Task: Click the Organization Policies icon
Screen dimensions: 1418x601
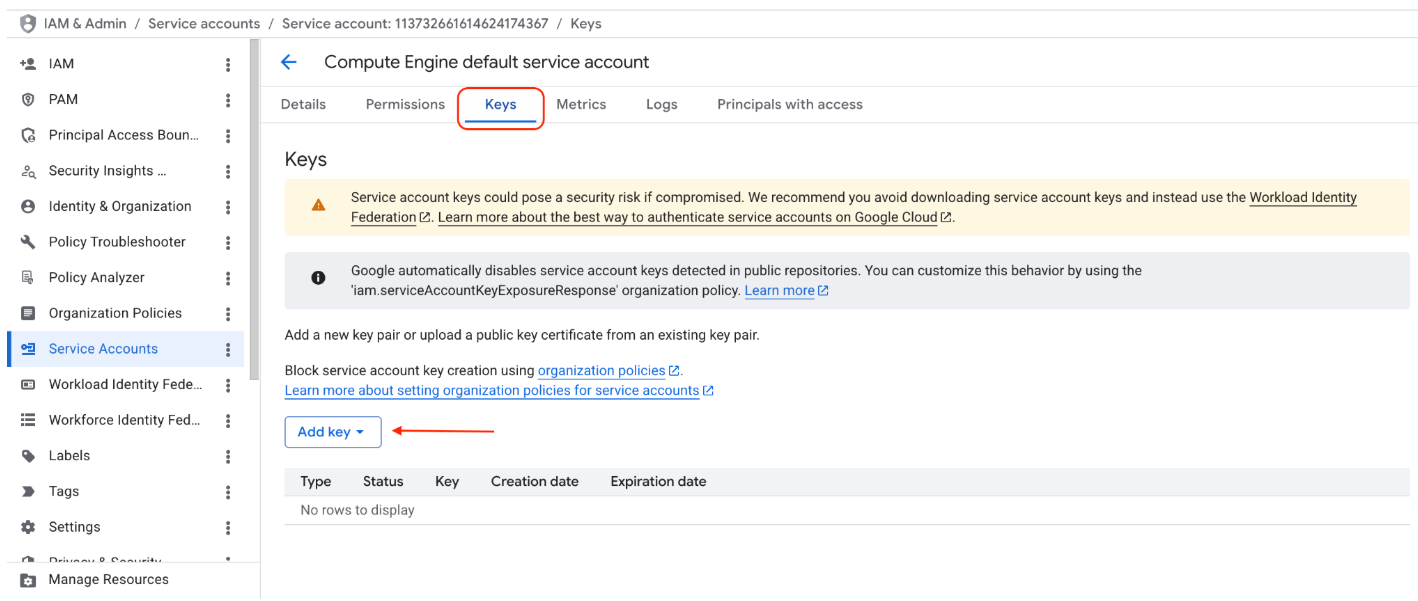Action: coord(28,313)
